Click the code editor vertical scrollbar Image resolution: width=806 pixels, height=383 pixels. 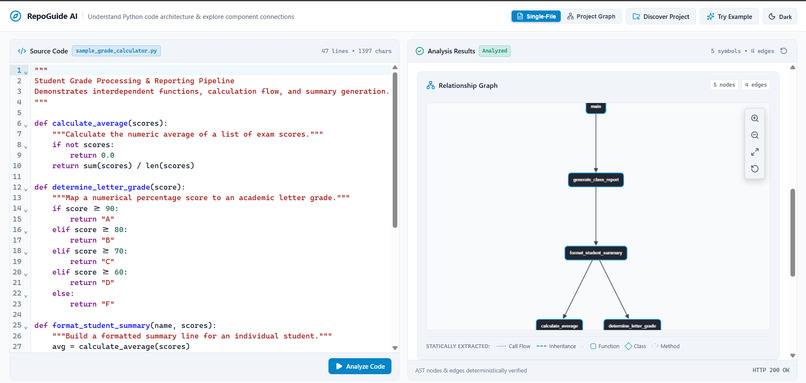tap(395, 150)
